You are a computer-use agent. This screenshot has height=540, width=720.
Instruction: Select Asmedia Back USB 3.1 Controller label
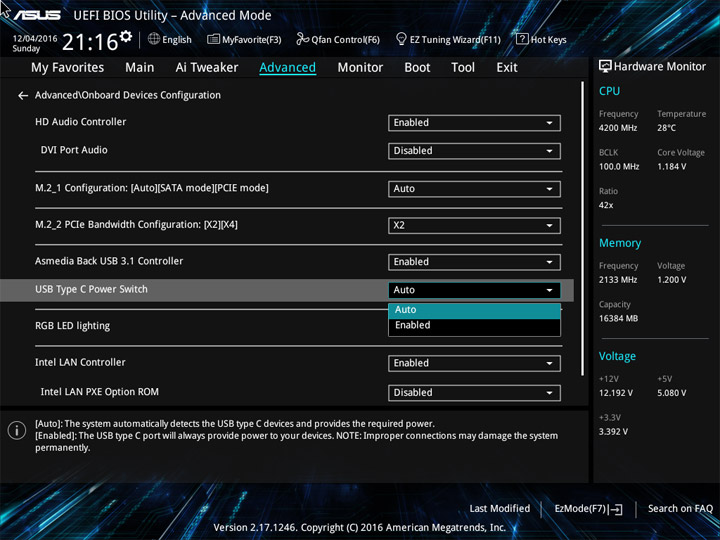coord(109,261)
